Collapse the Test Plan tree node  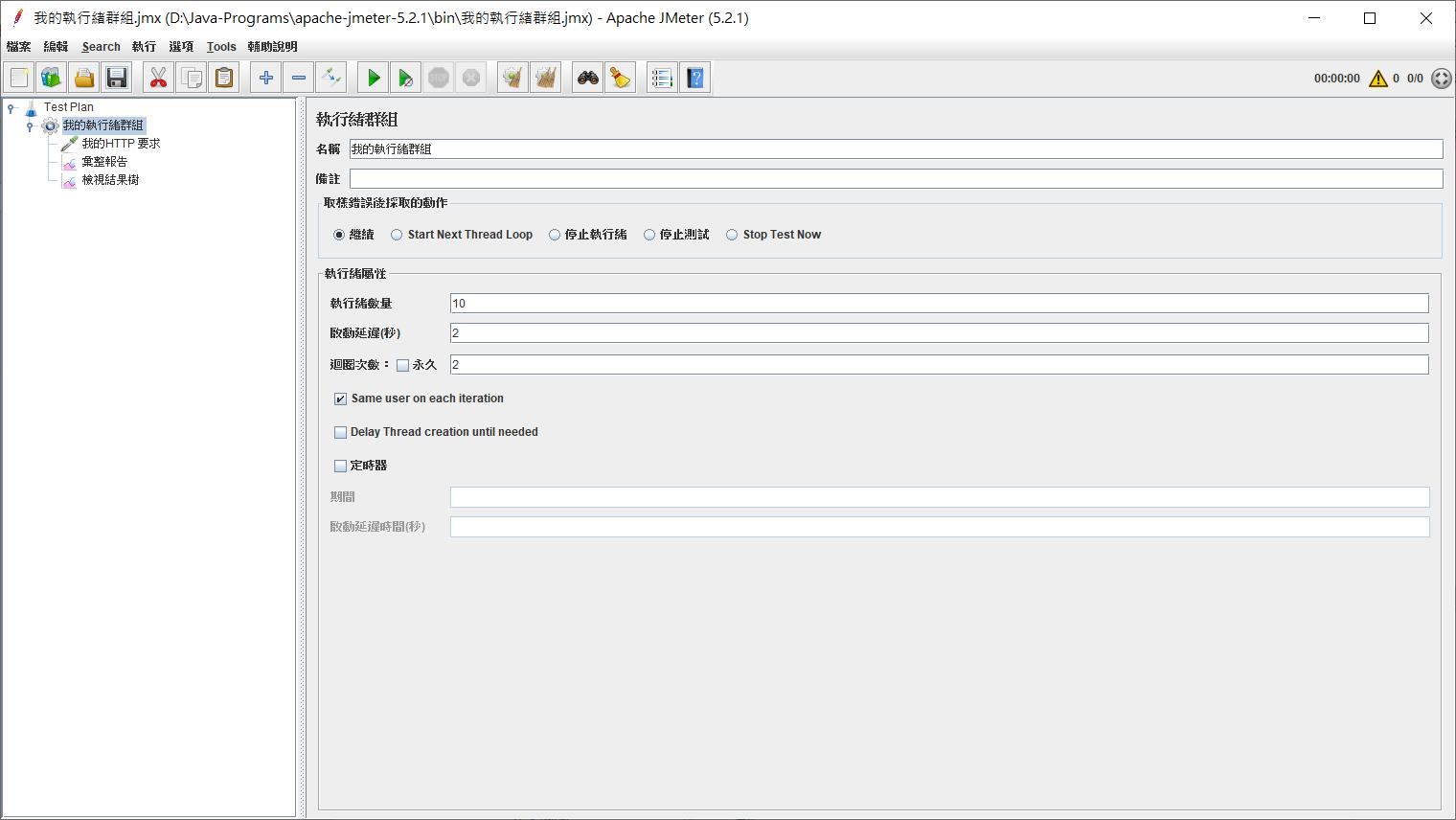[x=11, y=107]
